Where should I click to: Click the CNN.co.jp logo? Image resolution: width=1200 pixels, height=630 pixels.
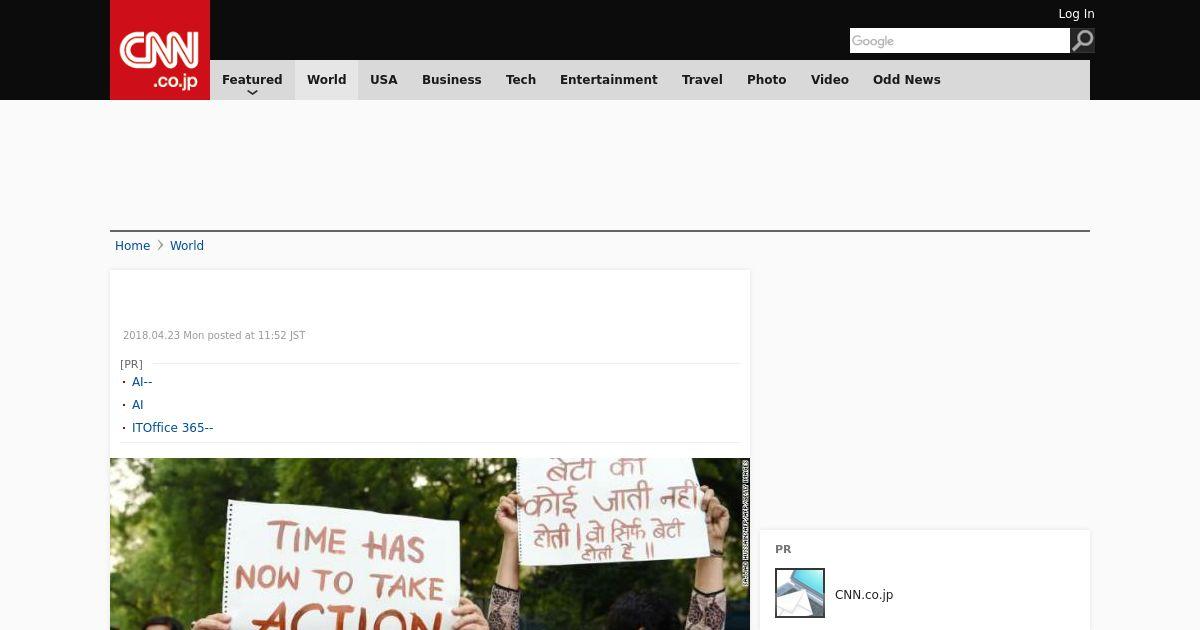160,50
